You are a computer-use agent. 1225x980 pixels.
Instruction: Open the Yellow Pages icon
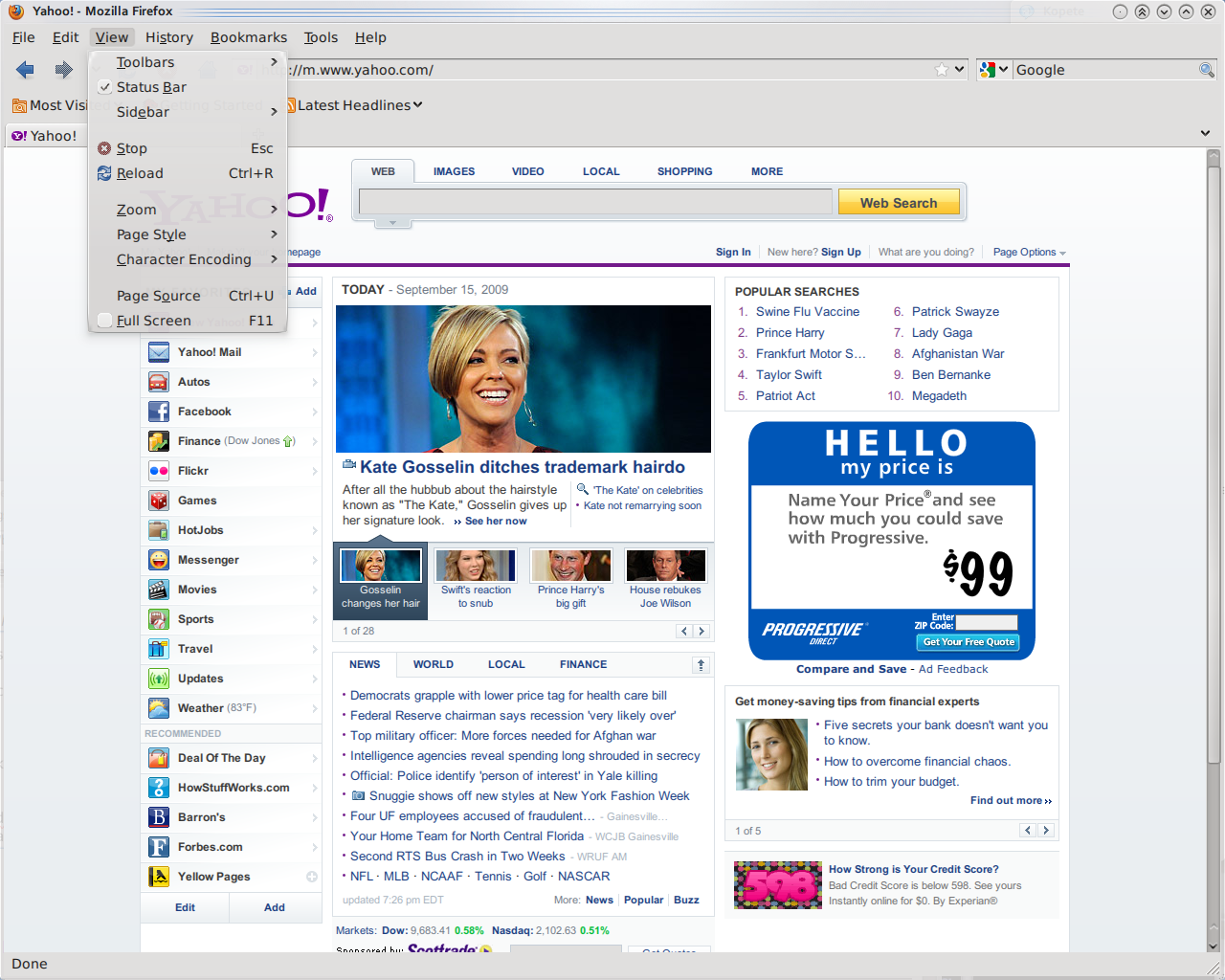[159, 877]
